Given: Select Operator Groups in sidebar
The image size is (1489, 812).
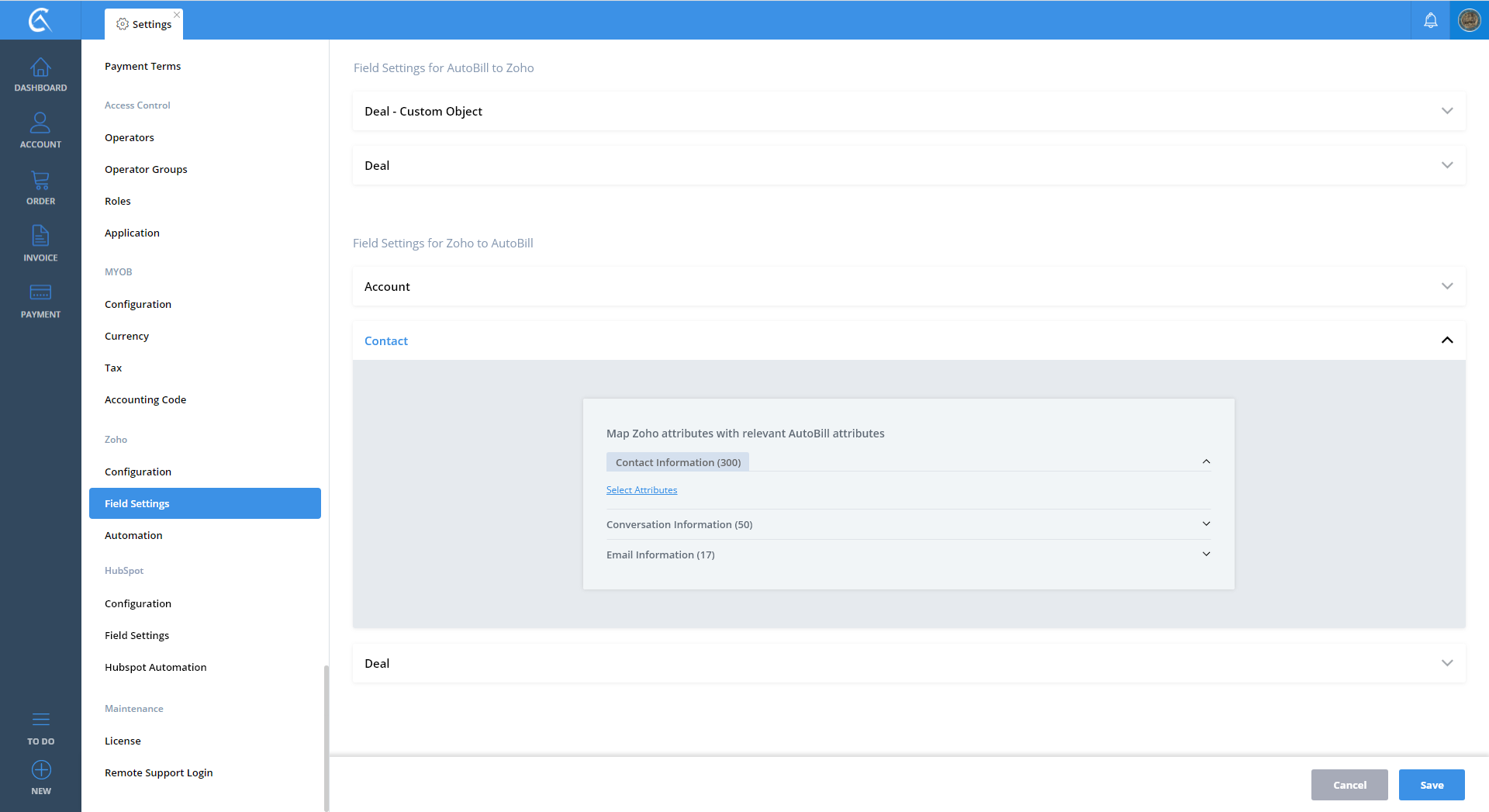Looking at the screenshot, I should pyautogui.click(x=146, y=169).
